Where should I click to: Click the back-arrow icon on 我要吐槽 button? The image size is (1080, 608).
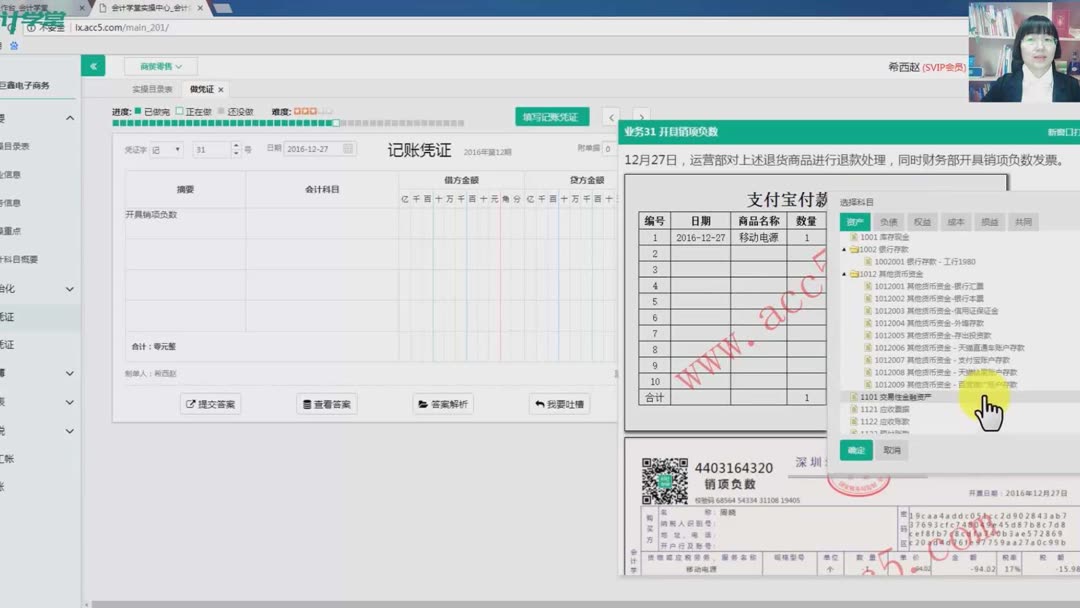click(x=538, y=402)
